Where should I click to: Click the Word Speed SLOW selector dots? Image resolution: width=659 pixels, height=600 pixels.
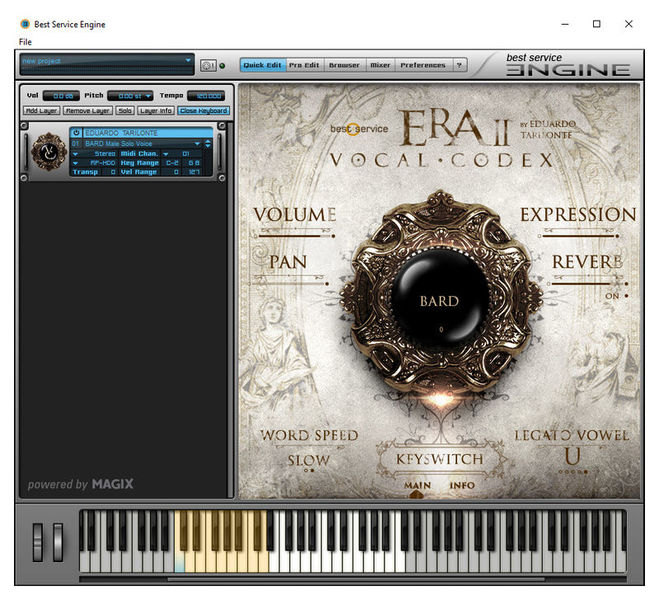point(309,471)
